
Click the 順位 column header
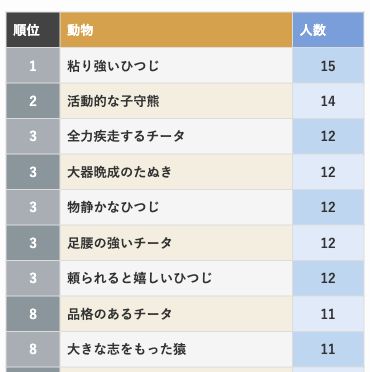(33, 30)
